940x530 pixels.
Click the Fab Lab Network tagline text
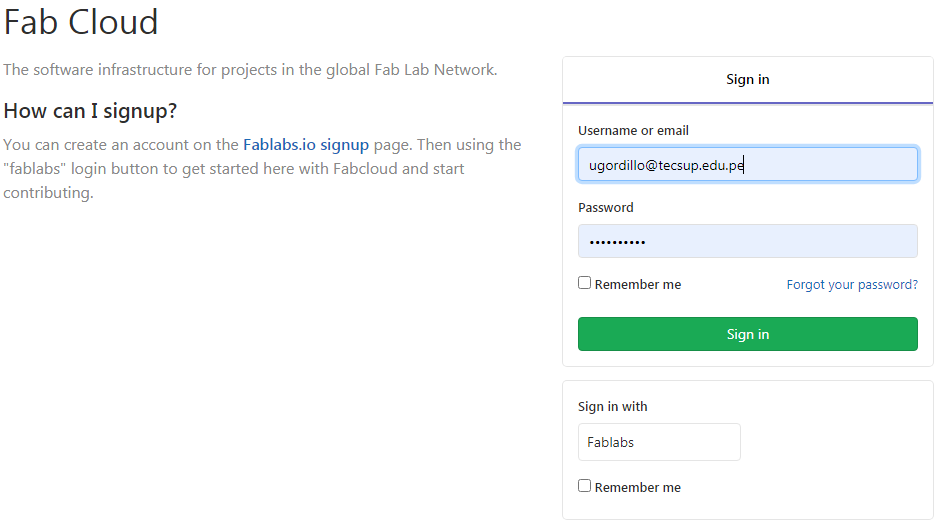click(250, 70)
